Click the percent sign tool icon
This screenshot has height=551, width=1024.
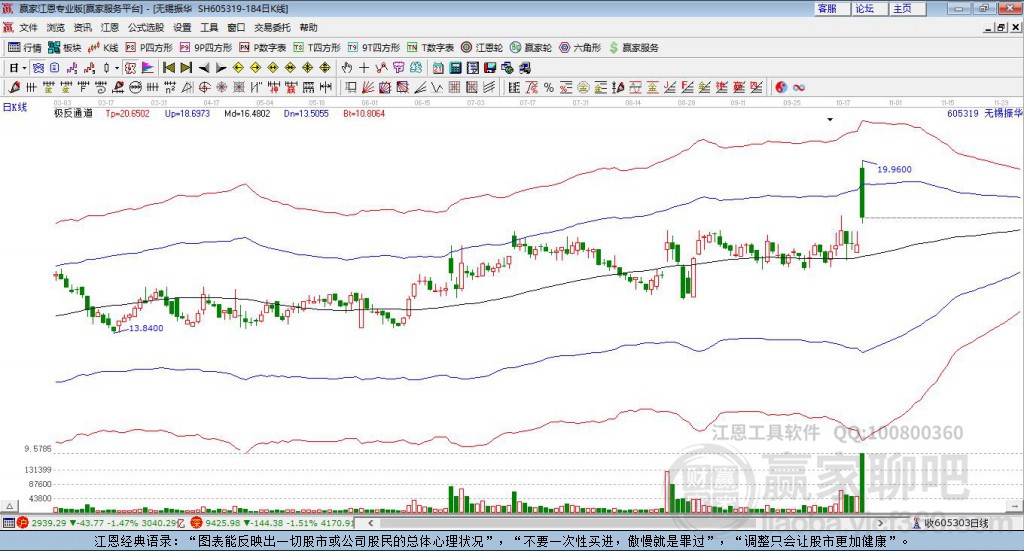(549, 87)
